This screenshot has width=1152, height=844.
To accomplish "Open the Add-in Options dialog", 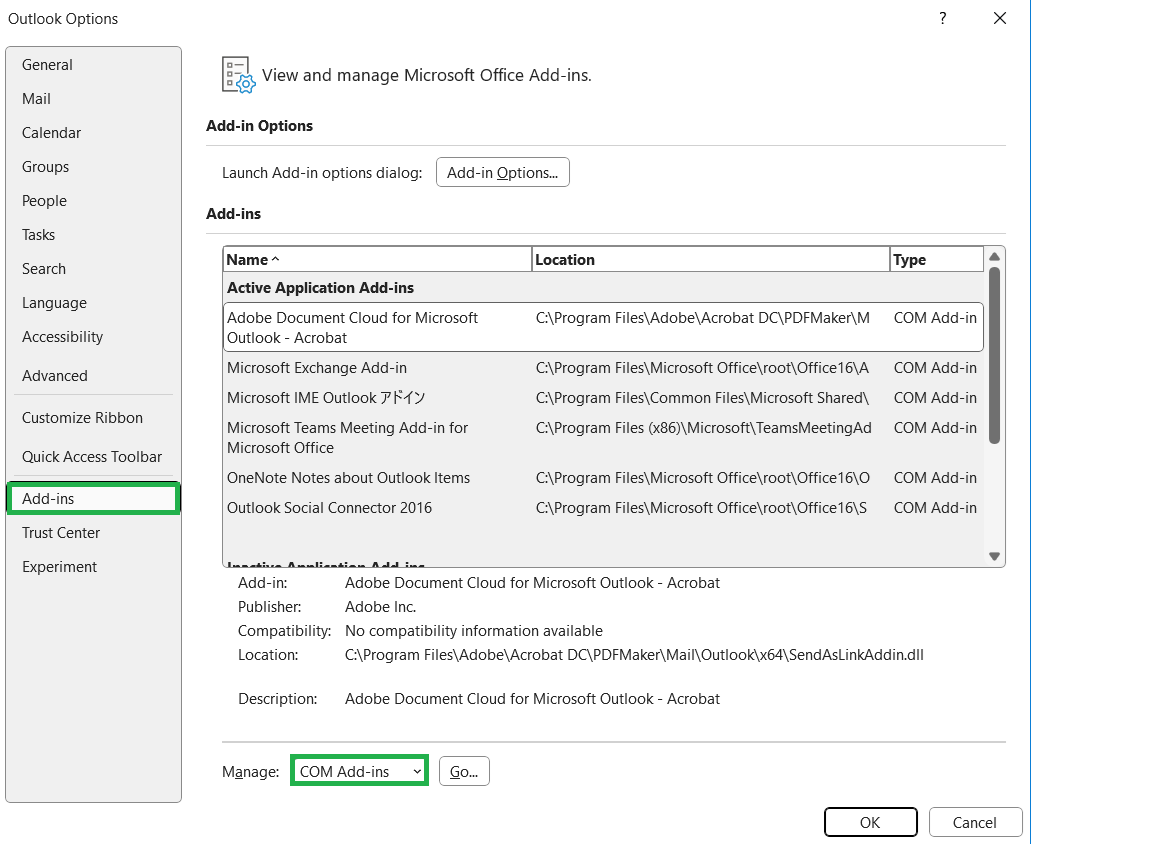I will 502,171.
